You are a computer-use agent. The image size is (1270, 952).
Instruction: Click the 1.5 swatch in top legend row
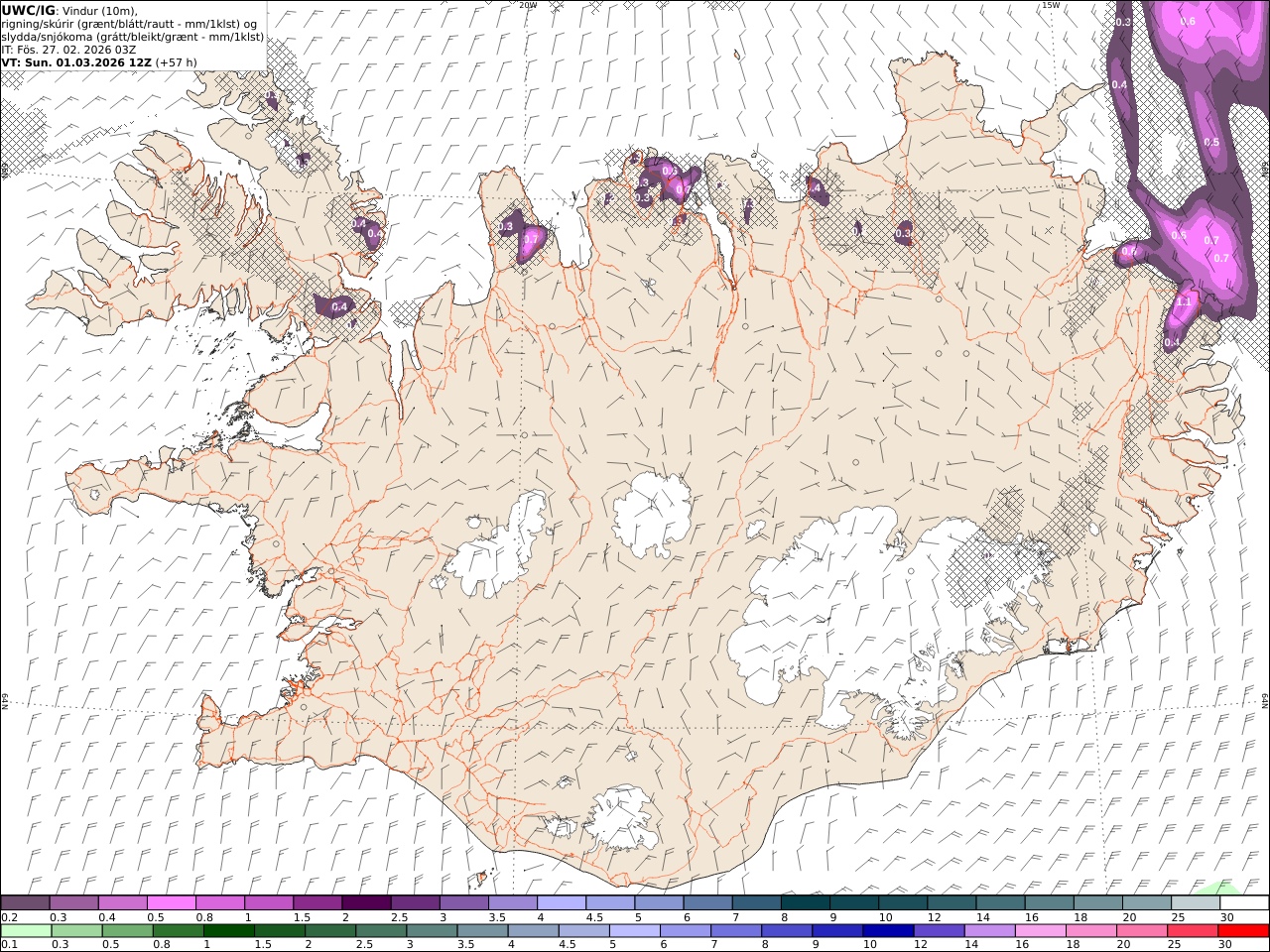coord(317,903)
